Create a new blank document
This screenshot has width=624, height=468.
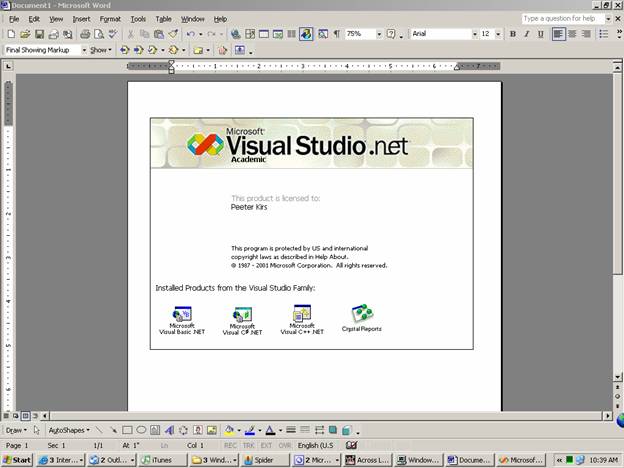click(11, 34)
